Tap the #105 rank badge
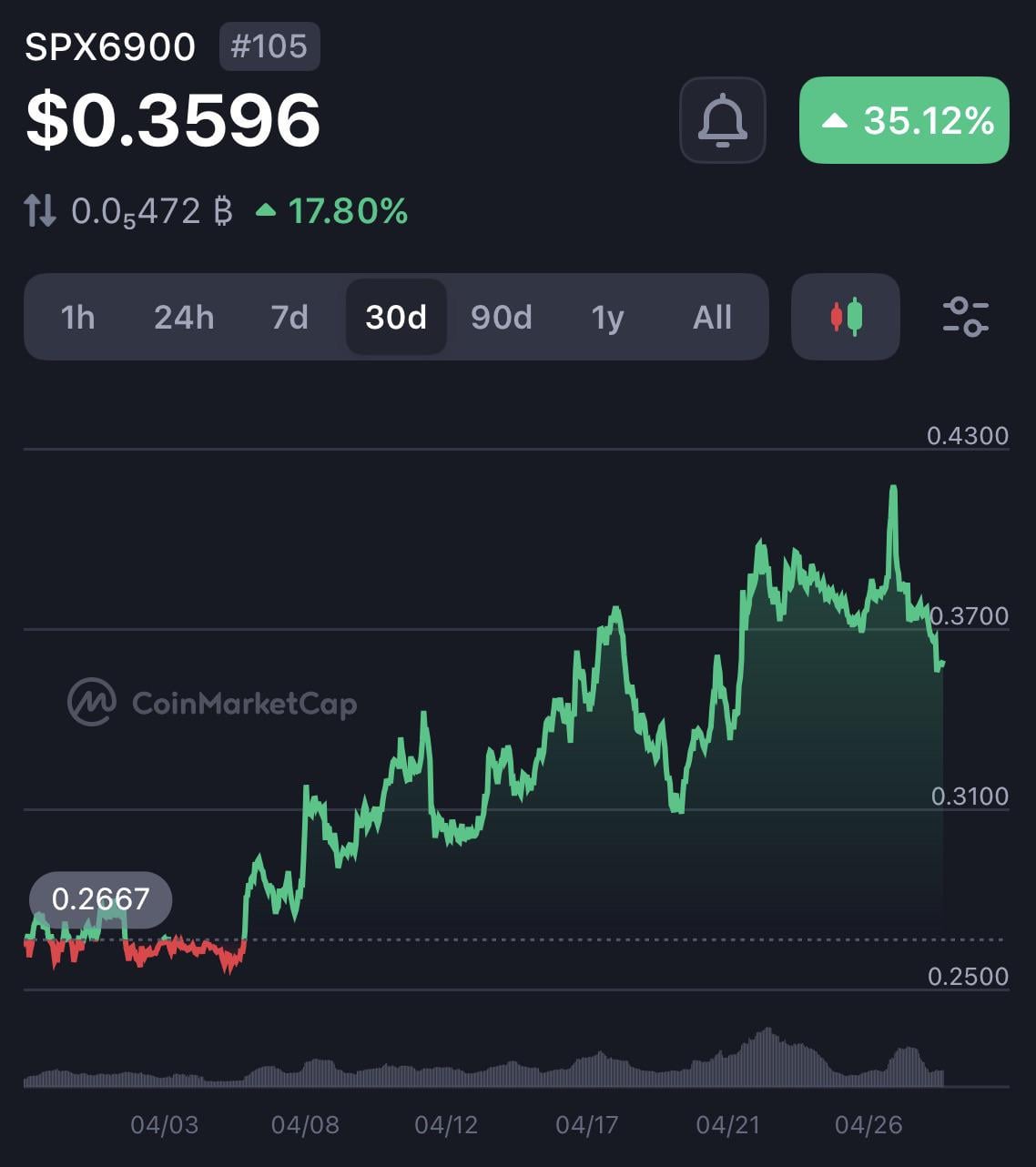This screenshot has width=1036, height=1167. (x=269, y=46)
